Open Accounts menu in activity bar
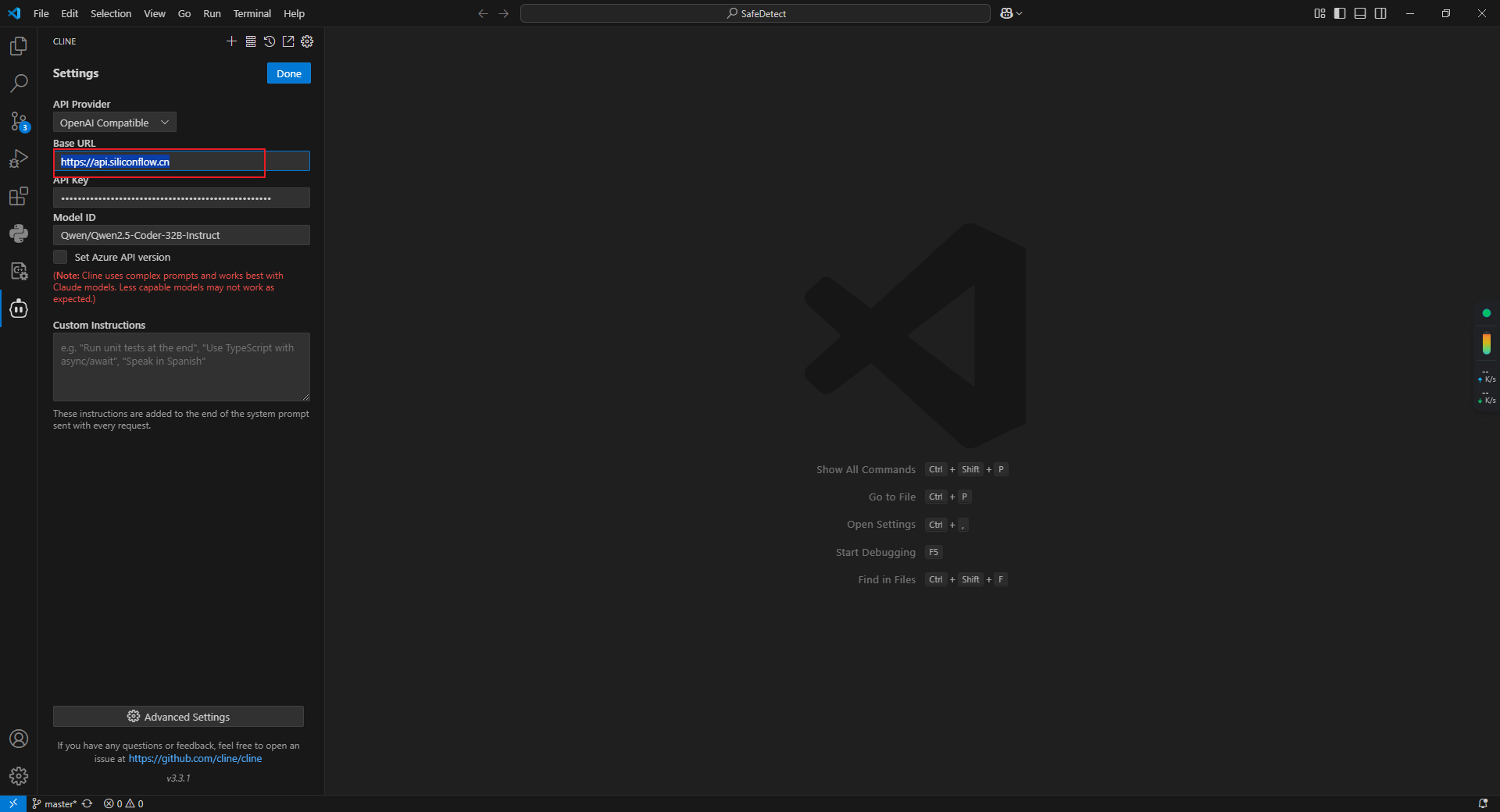The image size is (1500, 812). pyautogui.click(x=19, y=739)
